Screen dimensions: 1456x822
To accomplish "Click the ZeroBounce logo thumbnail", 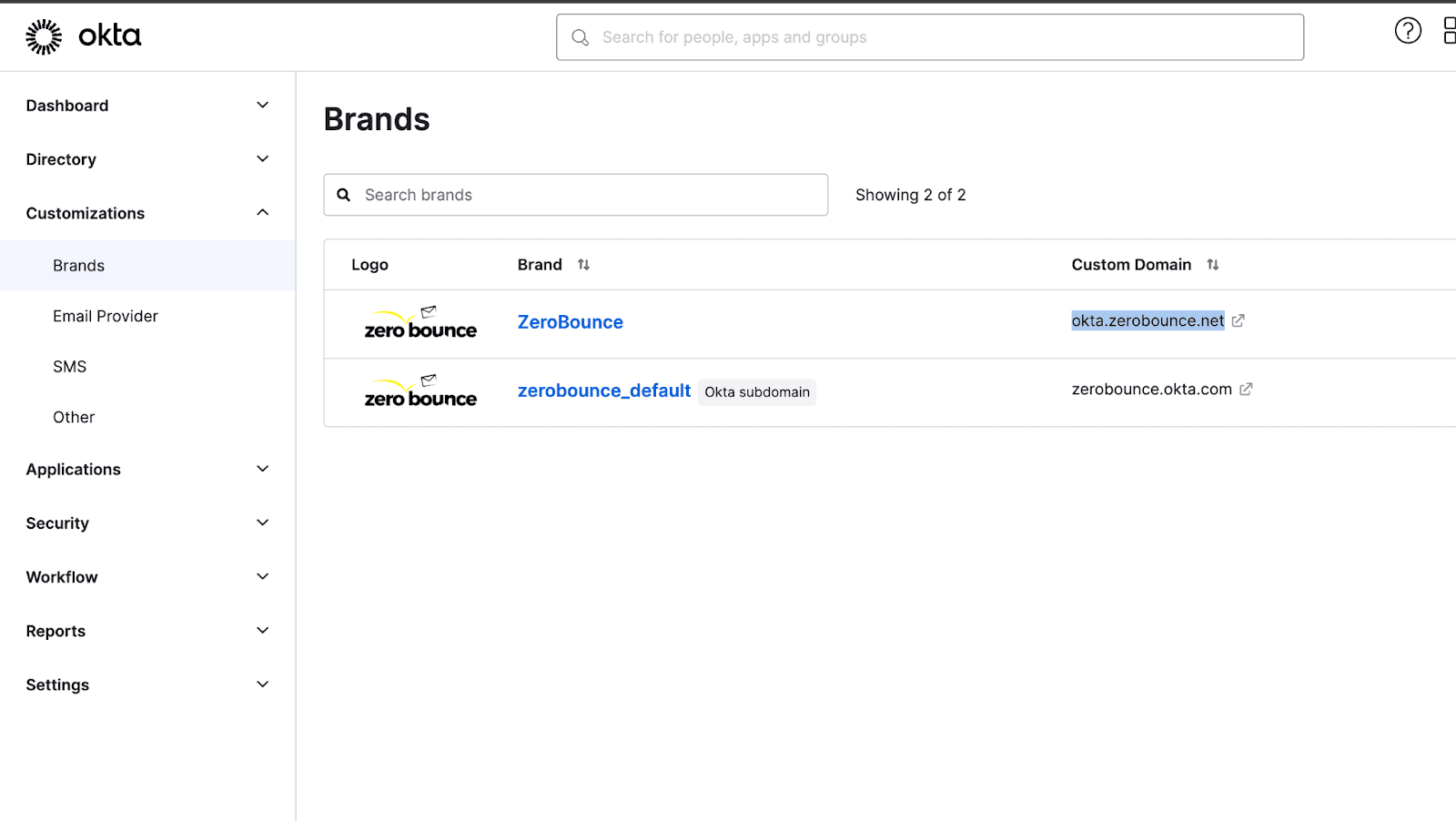I will (x=420, y=322).
